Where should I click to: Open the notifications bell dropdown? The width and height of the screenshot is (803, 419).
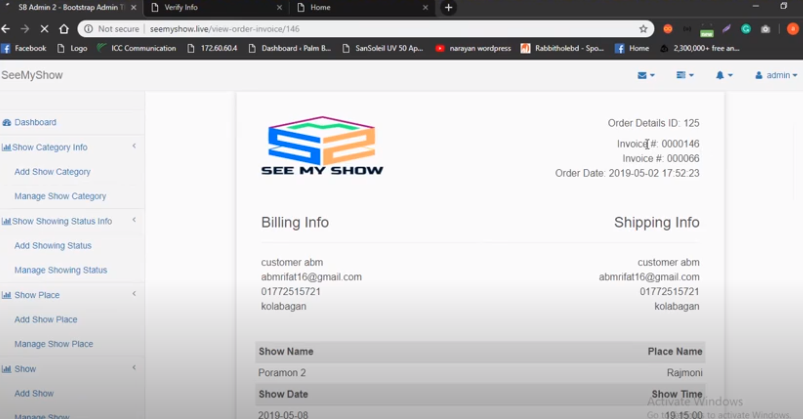click(x=724, y=75)
